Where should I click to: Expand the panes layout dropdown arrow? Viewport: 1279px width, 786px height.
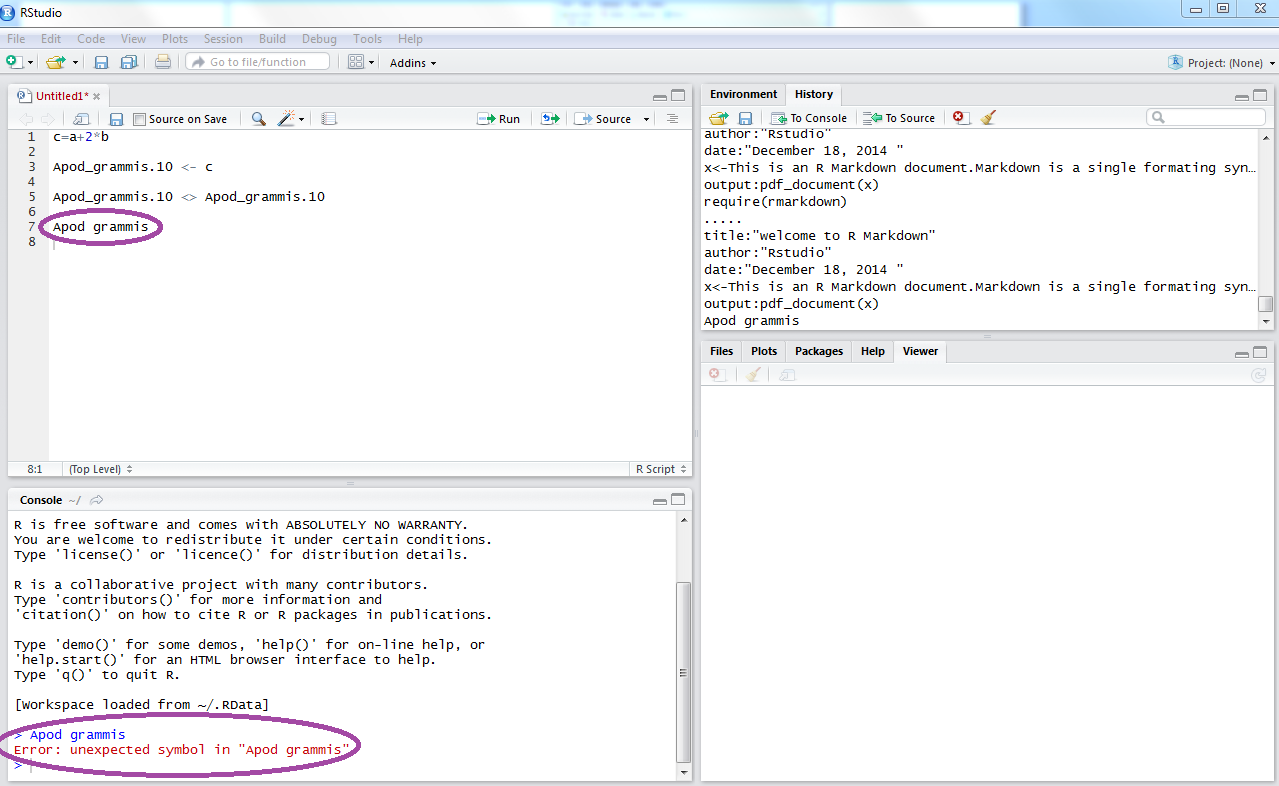coord(372,63)
